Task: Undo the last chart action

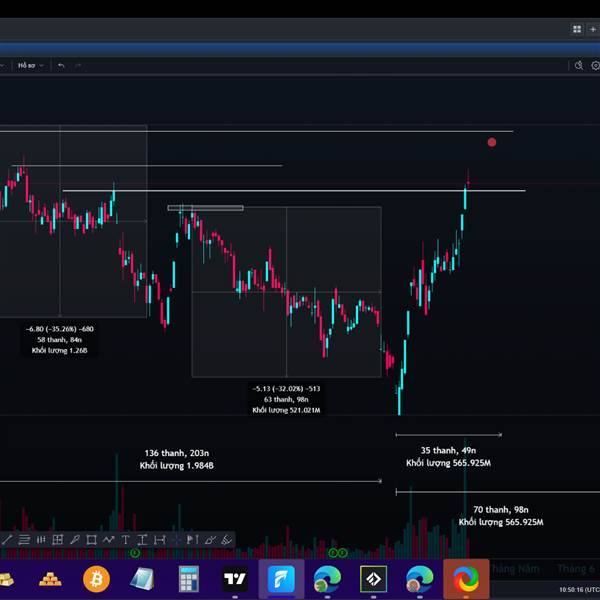Action: click(61, 65)
